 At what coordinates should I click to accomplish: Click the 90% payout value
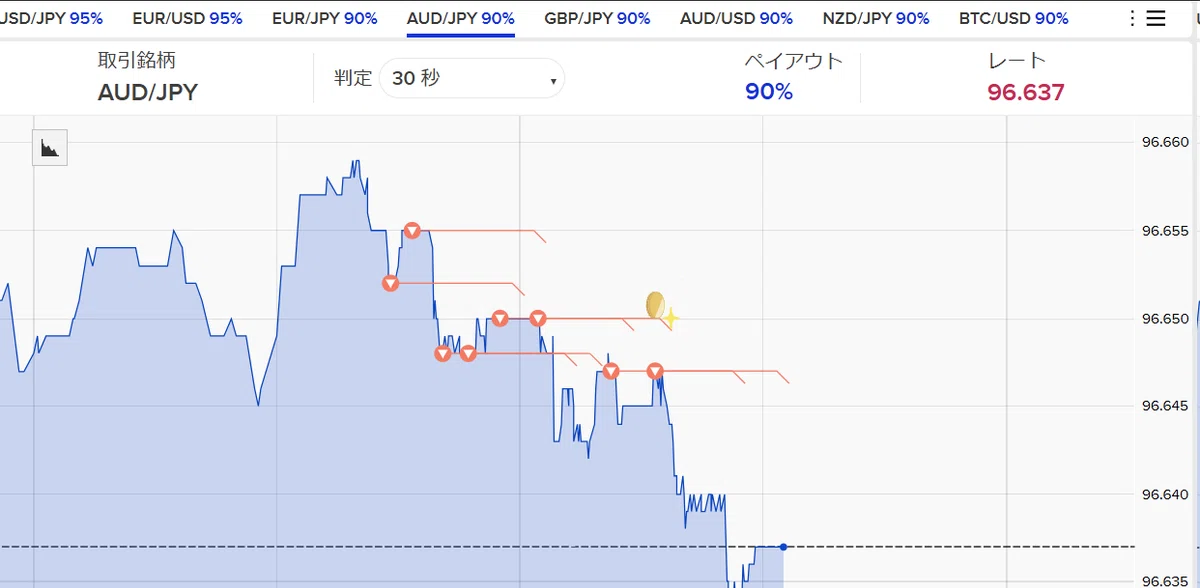click(769, 92)
